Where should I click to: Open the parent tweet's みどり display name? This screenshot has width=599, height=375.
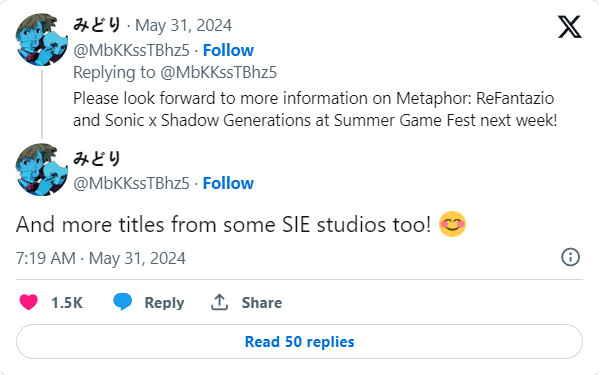tap(97, 25)
